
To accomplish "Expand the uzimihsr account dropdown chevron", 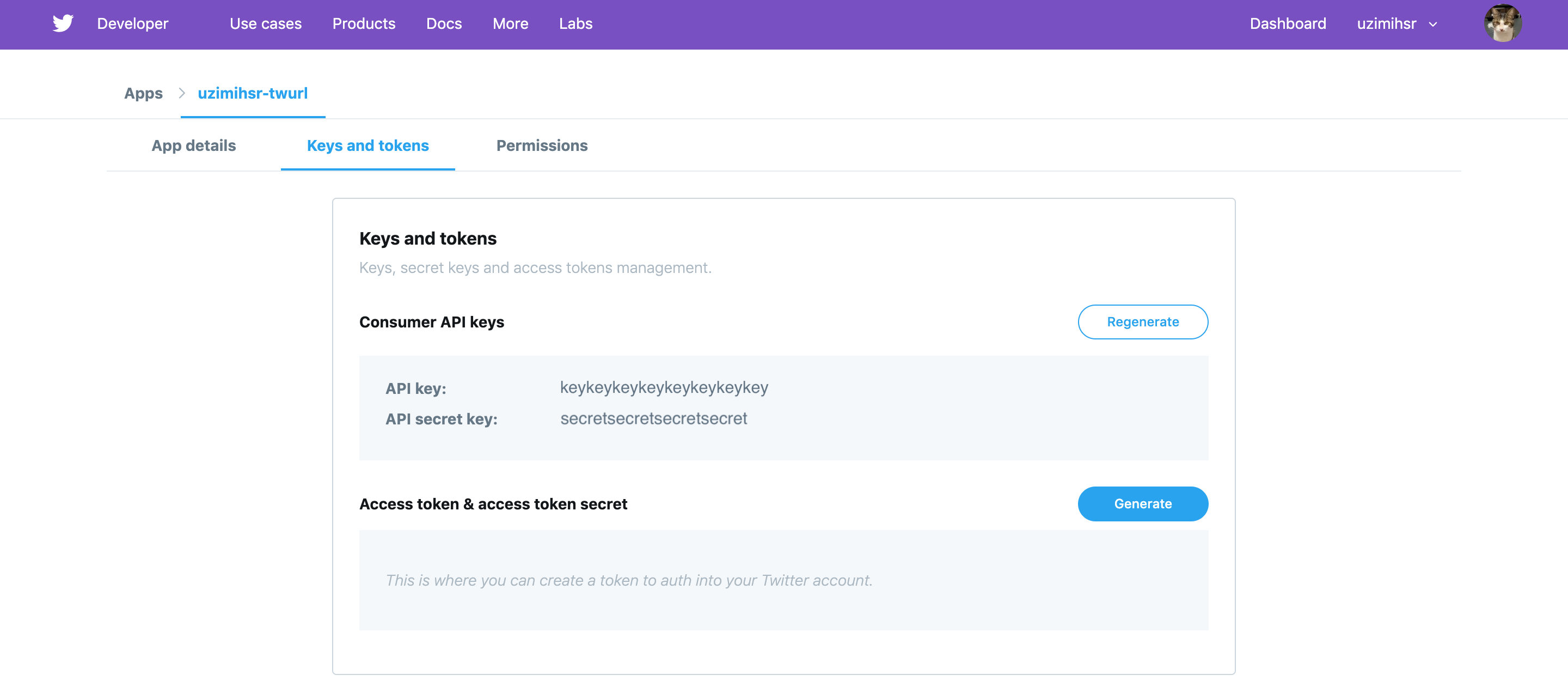I will click(1433, 25).
